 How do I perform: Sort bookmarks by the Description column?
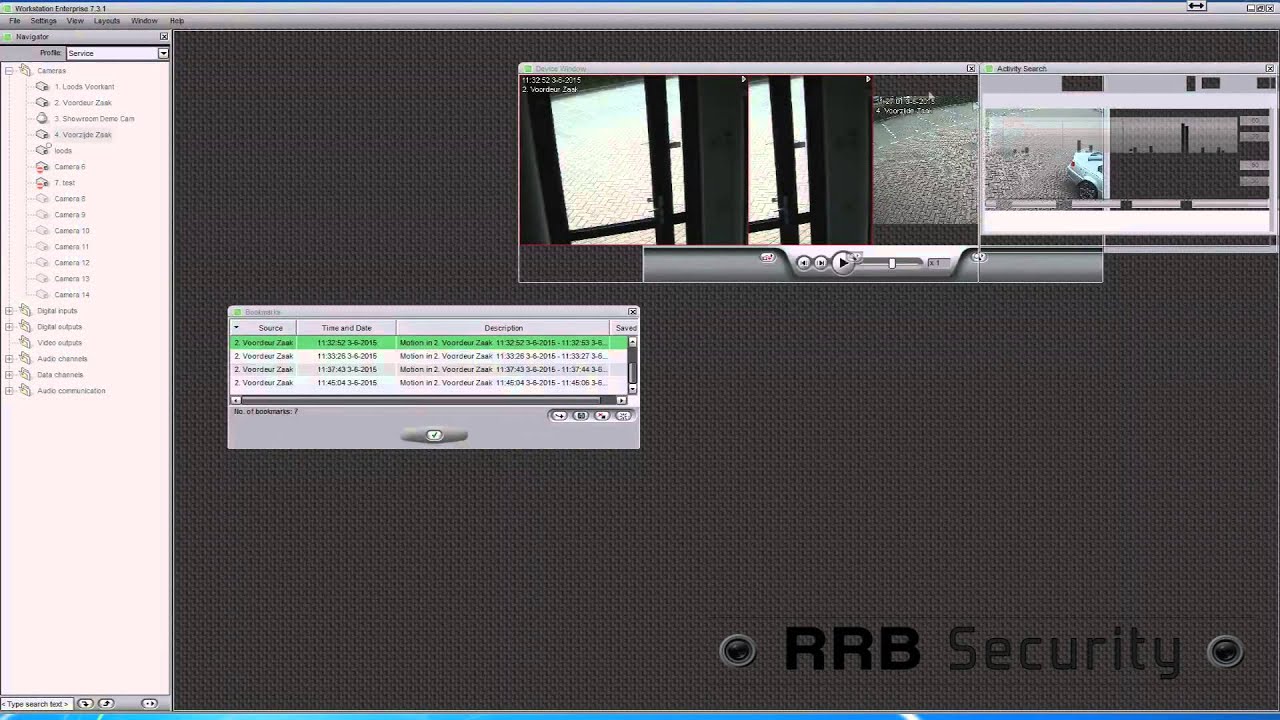pyautogui.click(x=503, y=328)
